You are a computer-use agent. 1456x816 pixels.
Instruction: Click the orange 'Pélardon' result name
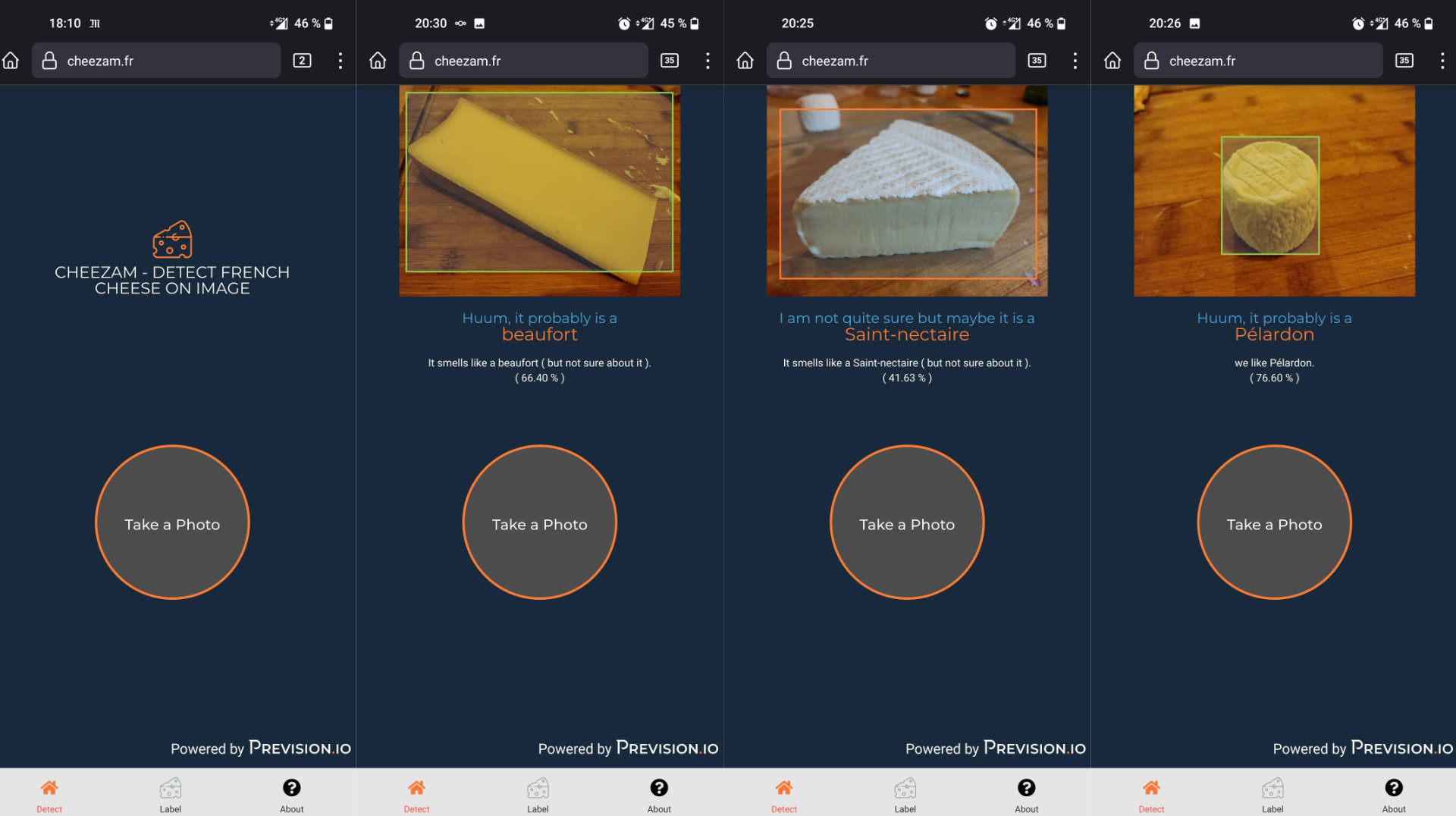(1275, 334)
